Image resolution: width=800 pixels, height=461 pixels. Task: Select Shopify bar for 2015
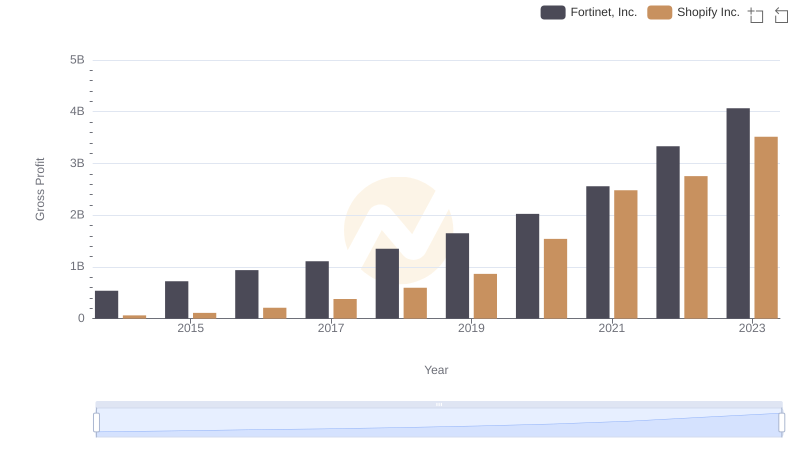tap(205, 316)
